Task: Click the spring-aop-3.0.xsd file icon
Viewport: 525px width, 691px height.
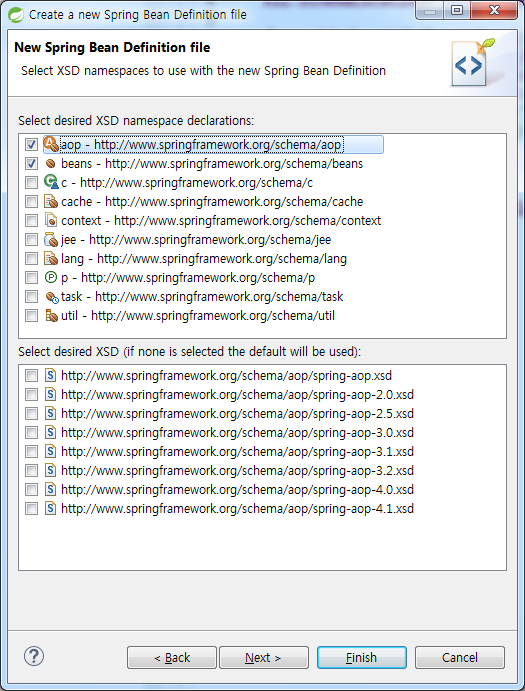Action: click(x=51, y=432)
